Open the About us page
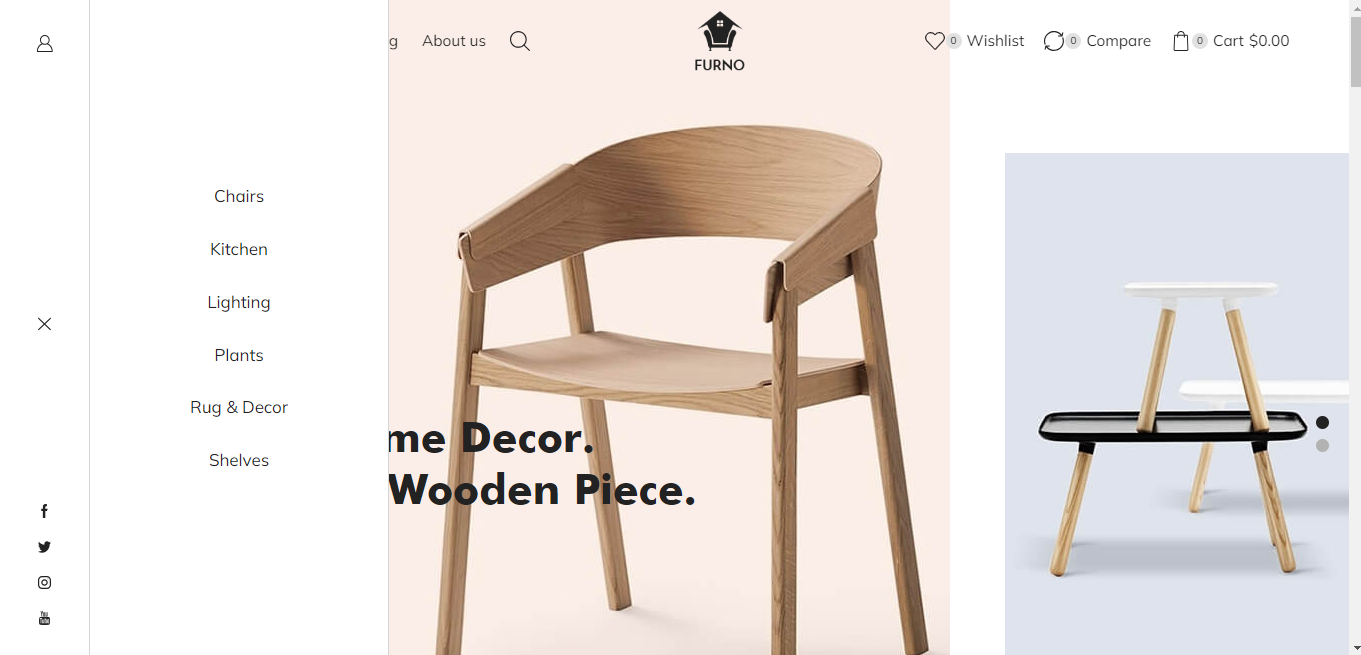The width and height of the screenshot is (1361, 655). tap(454, 41)
